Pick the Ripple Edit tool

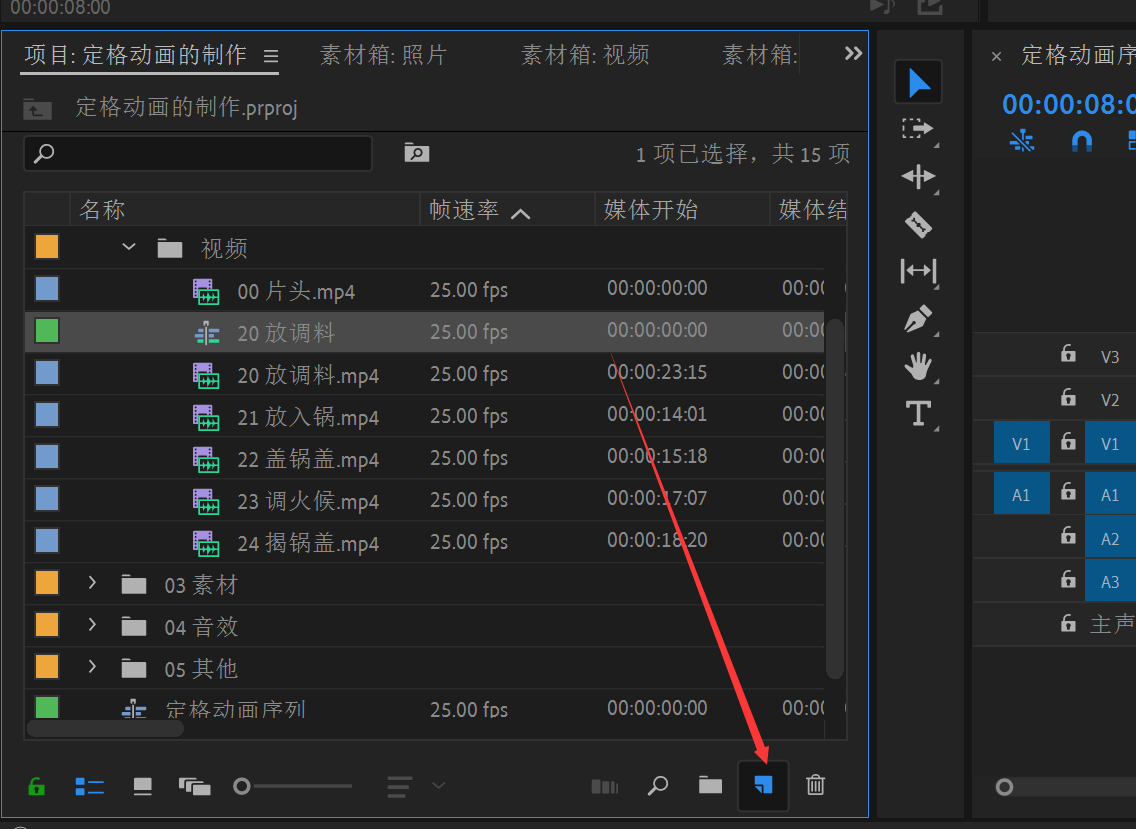coord(919,177)
